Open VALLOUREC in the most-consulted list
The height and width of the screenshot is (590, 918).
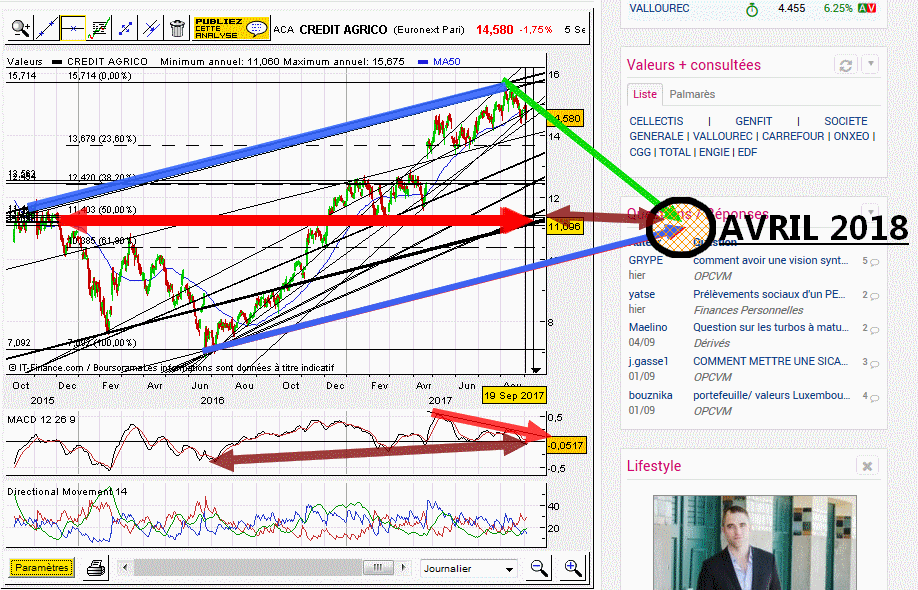click(723, 136)
